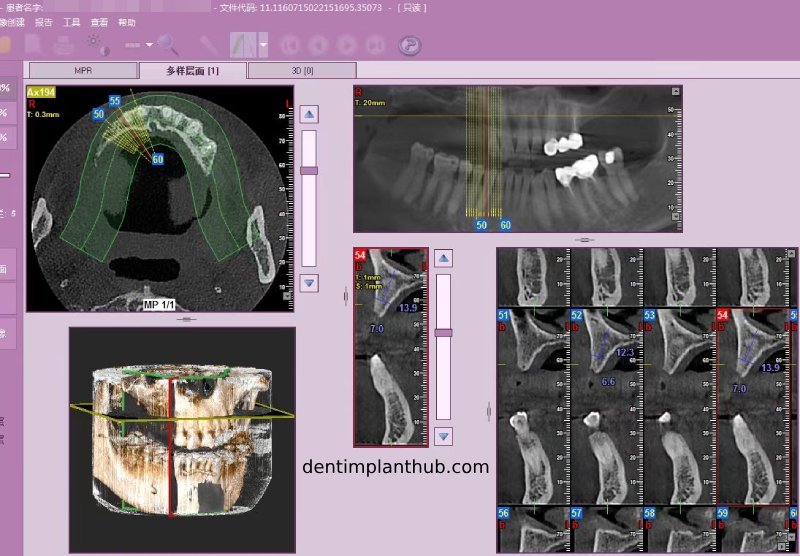
Task: Select marker 60 below panoramic view
Action: pyautogui.click(x=505, y=224)
